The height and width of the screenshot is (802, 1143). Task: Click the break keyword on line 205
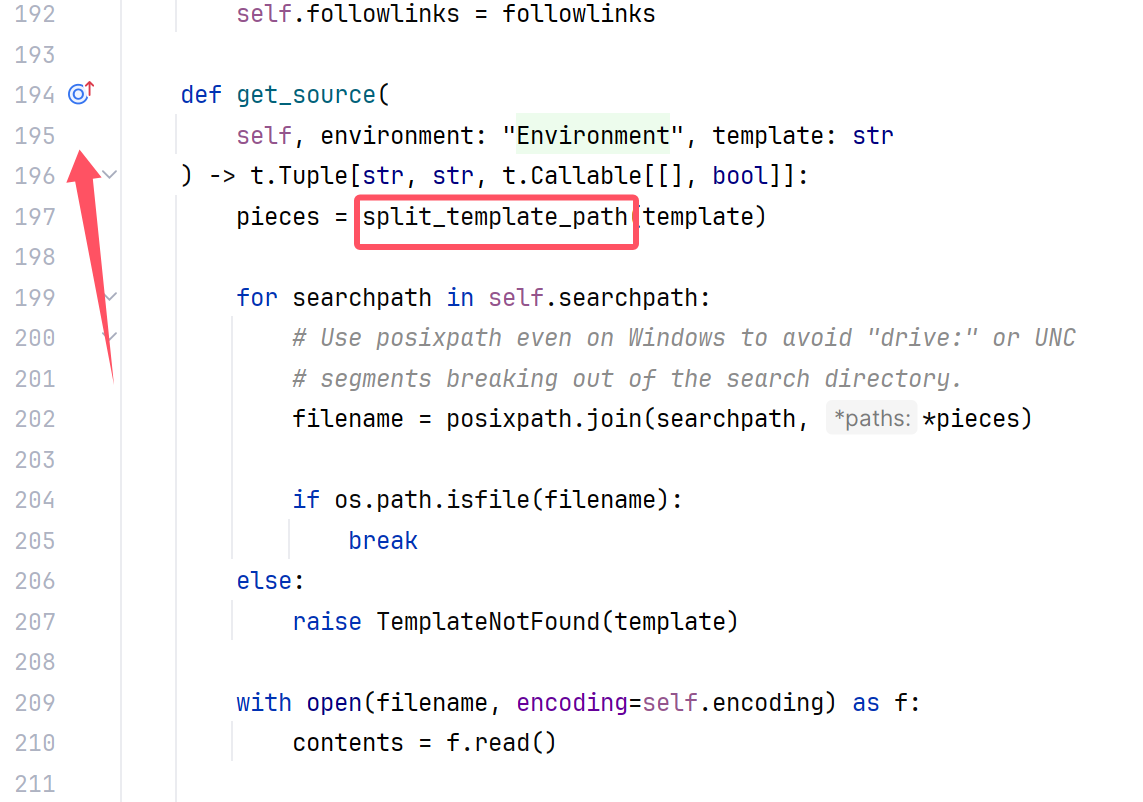(383, 540)
